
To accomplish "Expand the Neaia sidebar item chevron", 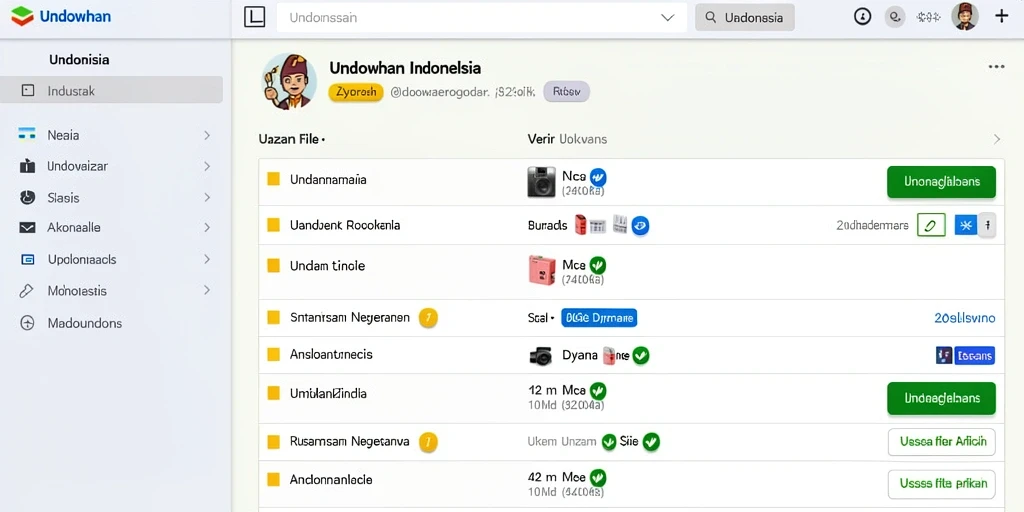I will tap(207, 135).
